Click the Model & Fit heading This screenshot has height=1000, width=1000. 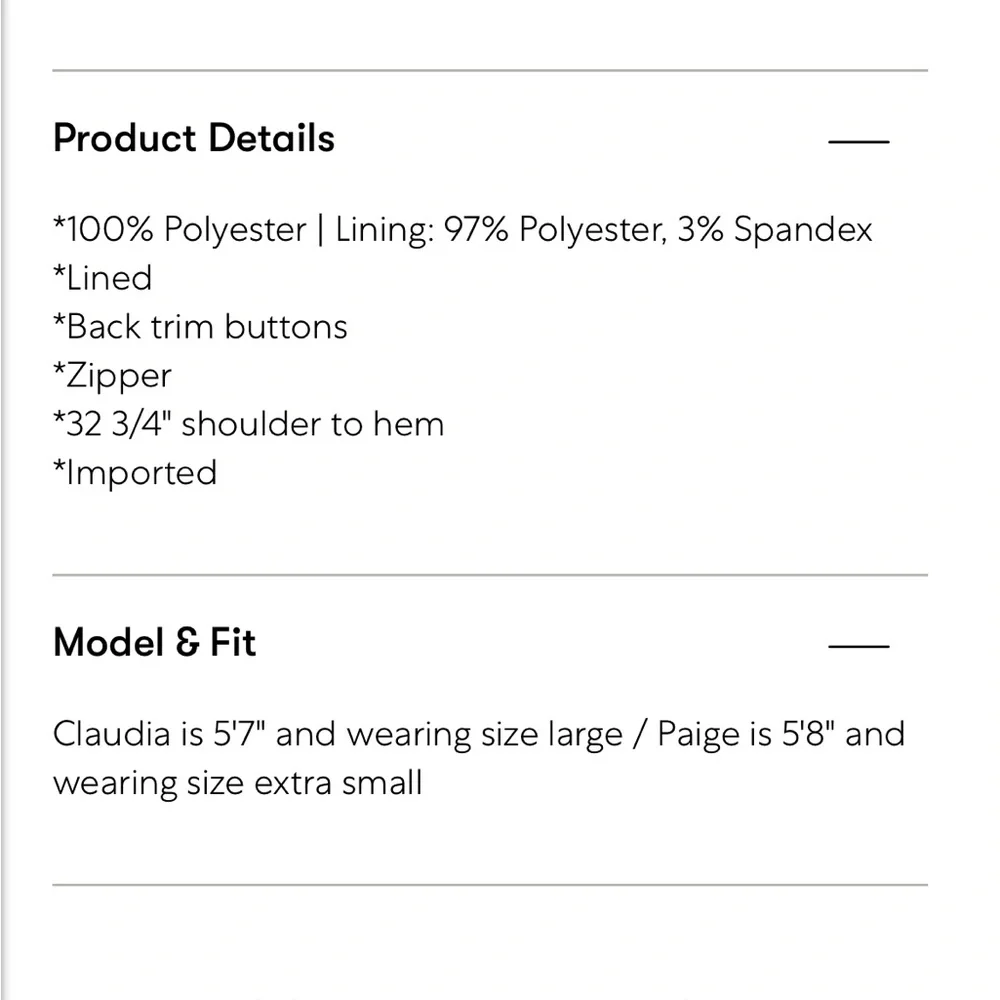pos(155,642)
